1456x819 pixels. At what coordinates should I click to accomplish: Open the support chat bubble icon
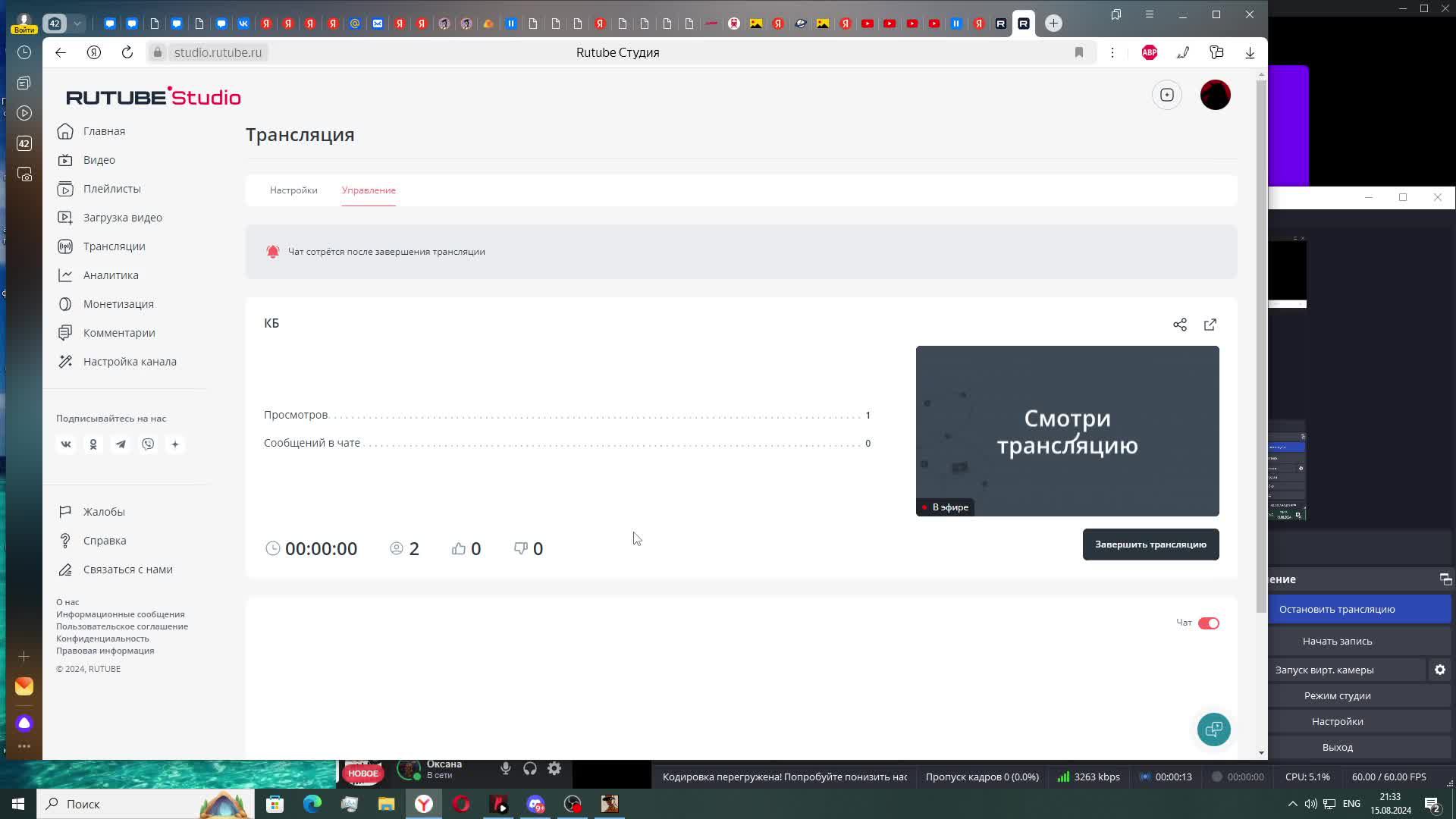click(x=1213, y=730)
